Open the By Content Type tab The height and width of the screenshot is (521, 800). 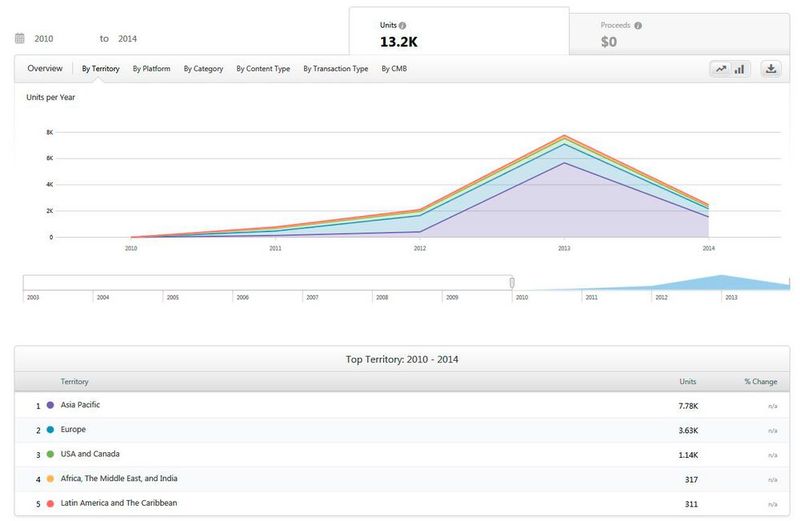[263, 69]
